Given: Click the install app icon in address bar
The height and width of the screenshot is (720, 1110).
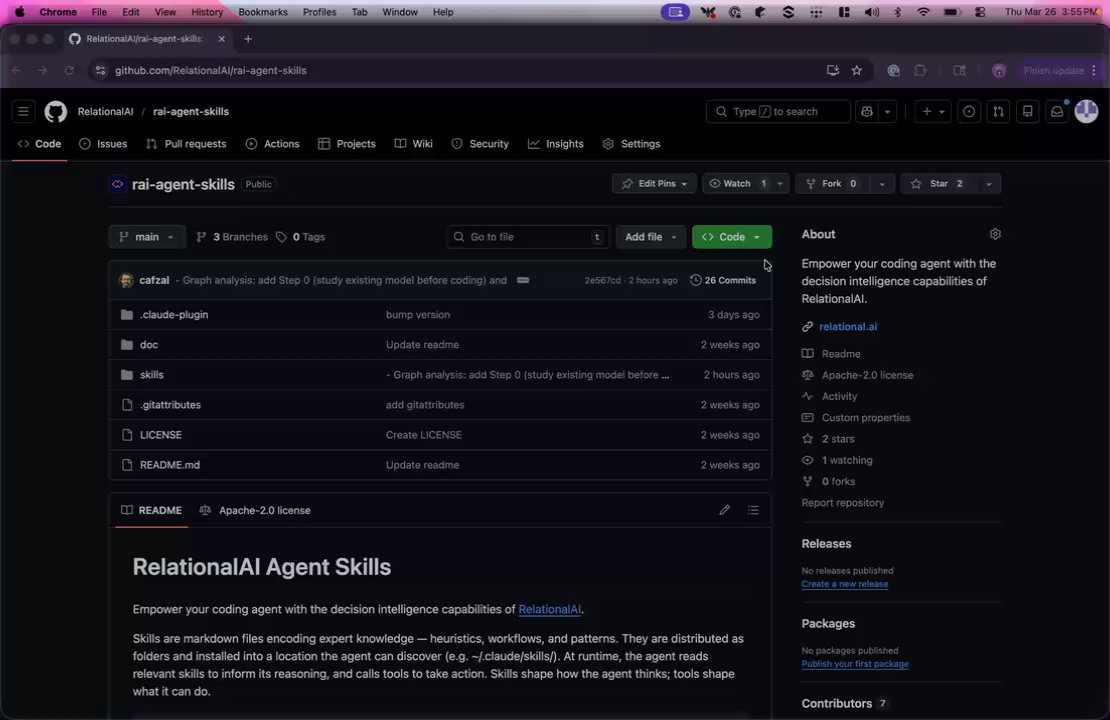Looking at the screenshot, I should [x=832, y=70].
